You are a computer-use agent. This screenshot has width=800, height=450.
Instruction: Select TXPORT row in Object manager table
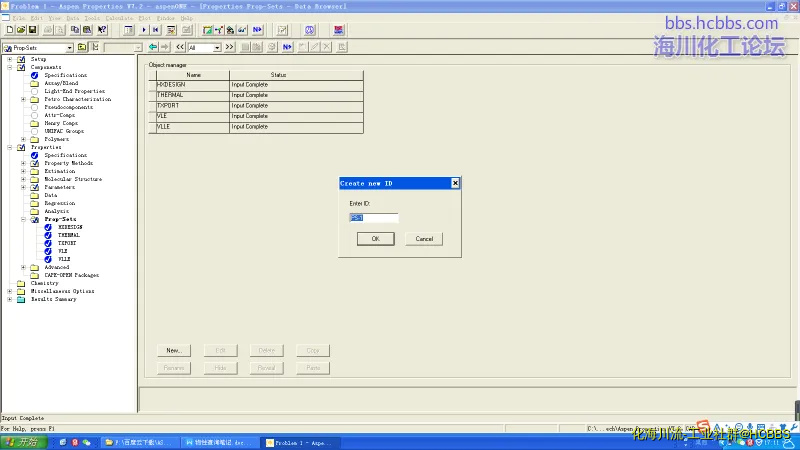coord(256,106)
